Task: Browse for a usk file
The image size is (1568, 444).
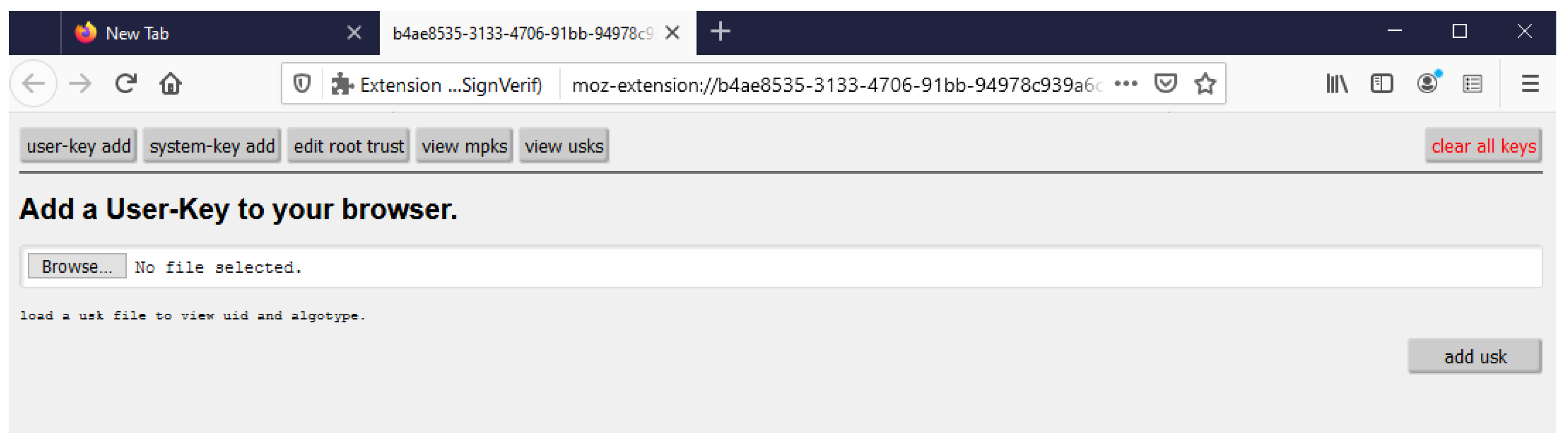Action: pos(77,267)
